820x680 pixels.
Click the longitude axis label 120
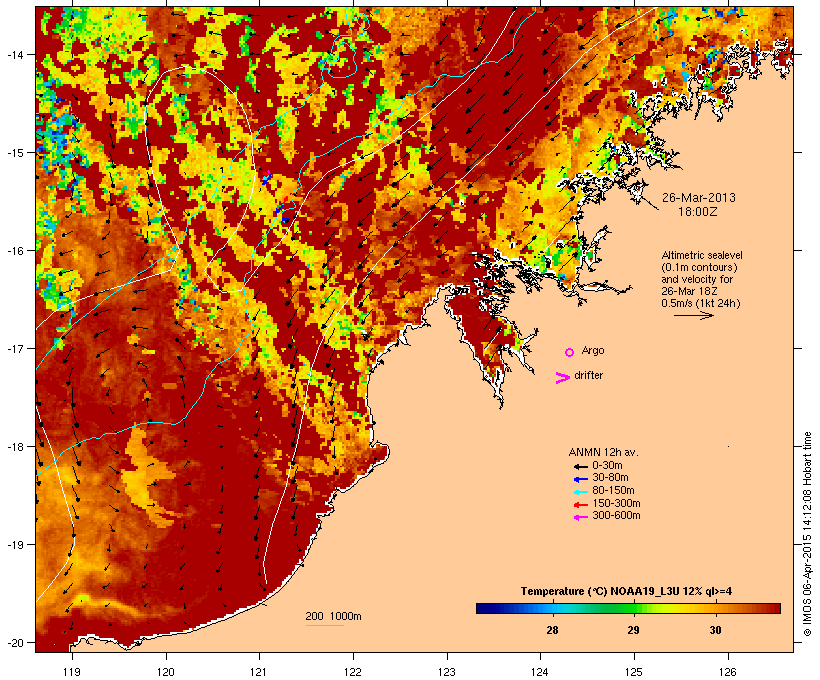click(x=166, y=672)
